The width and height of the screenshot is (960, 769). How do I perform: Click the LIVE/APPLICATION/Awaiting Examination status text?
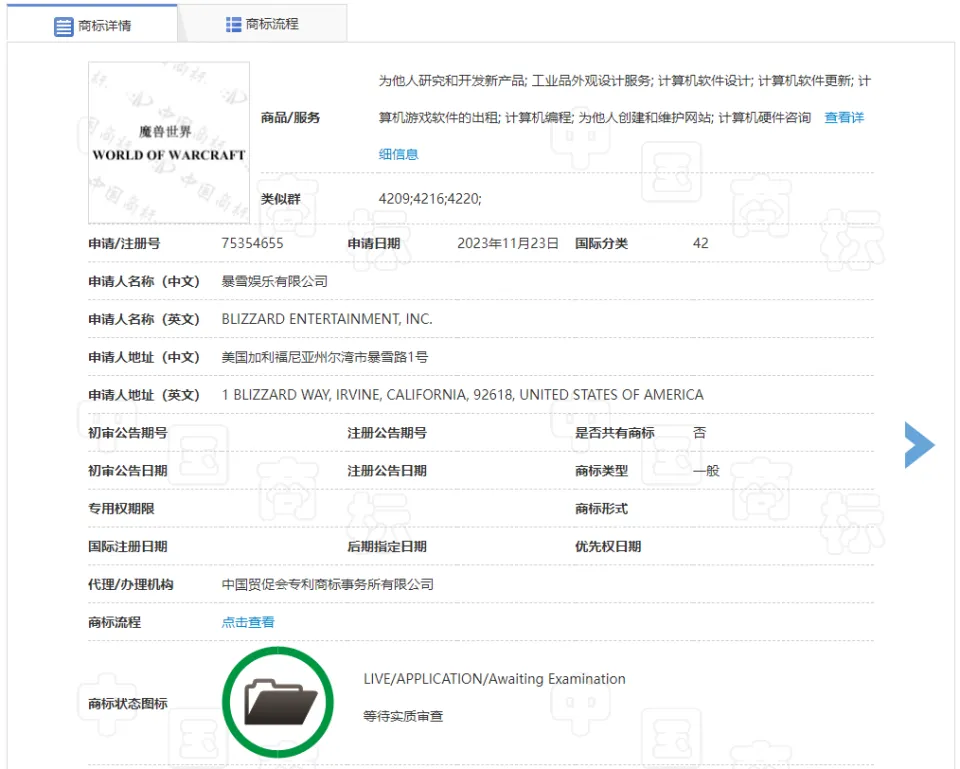click(494, 679)
